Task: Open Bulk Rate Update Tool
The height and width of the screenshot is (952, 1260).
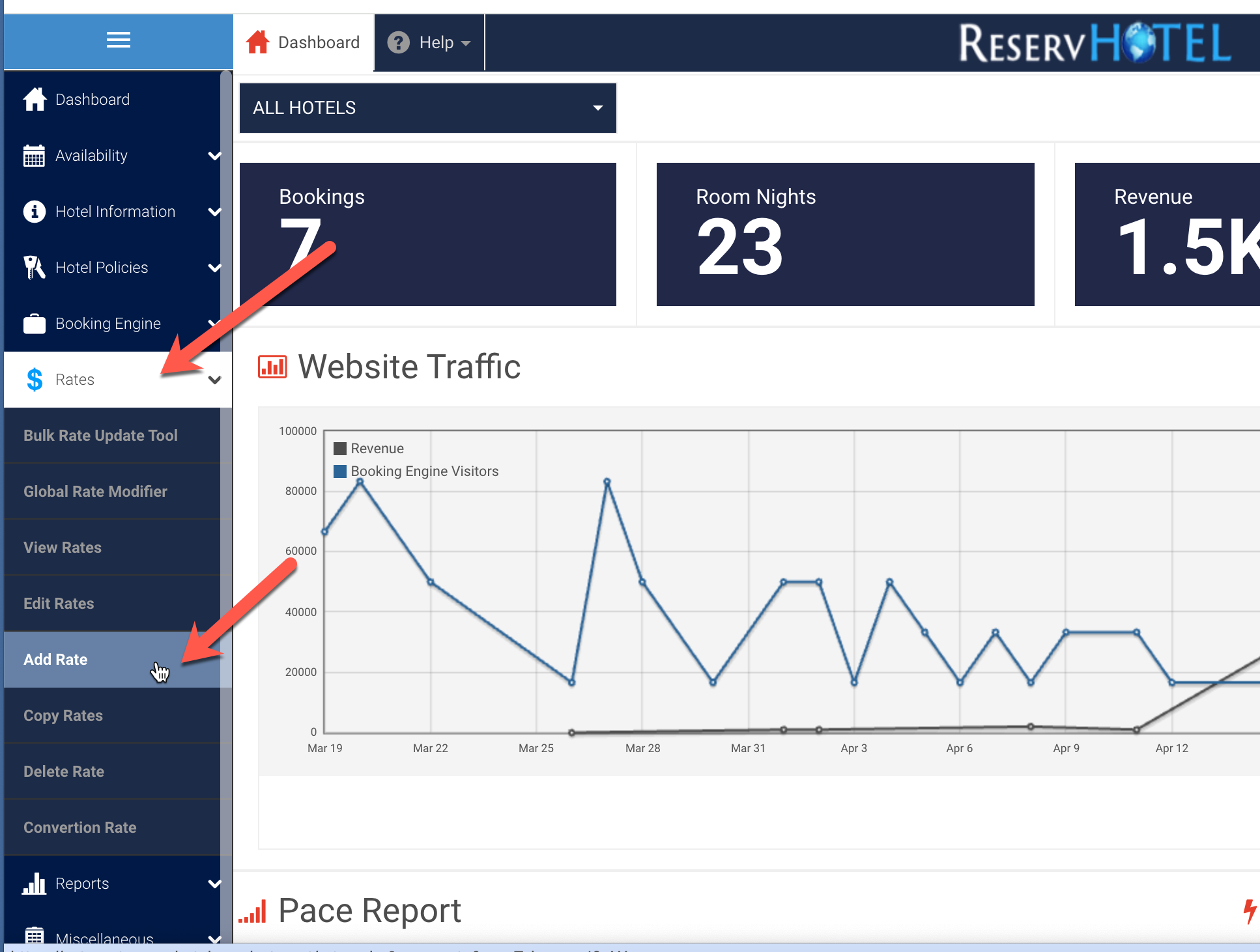Action: 100,436
